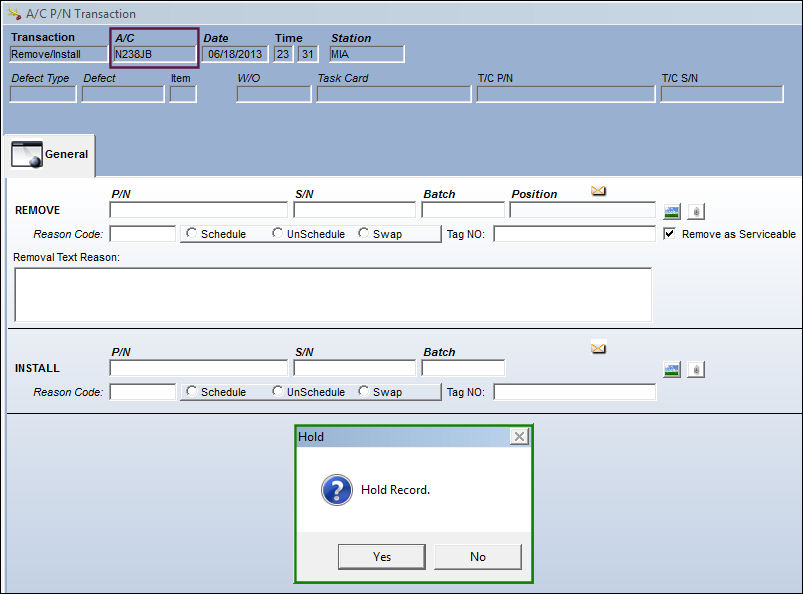Click the A/C field showing N238JB
This screenshot has height=594, width=803.
click(155, 54)
